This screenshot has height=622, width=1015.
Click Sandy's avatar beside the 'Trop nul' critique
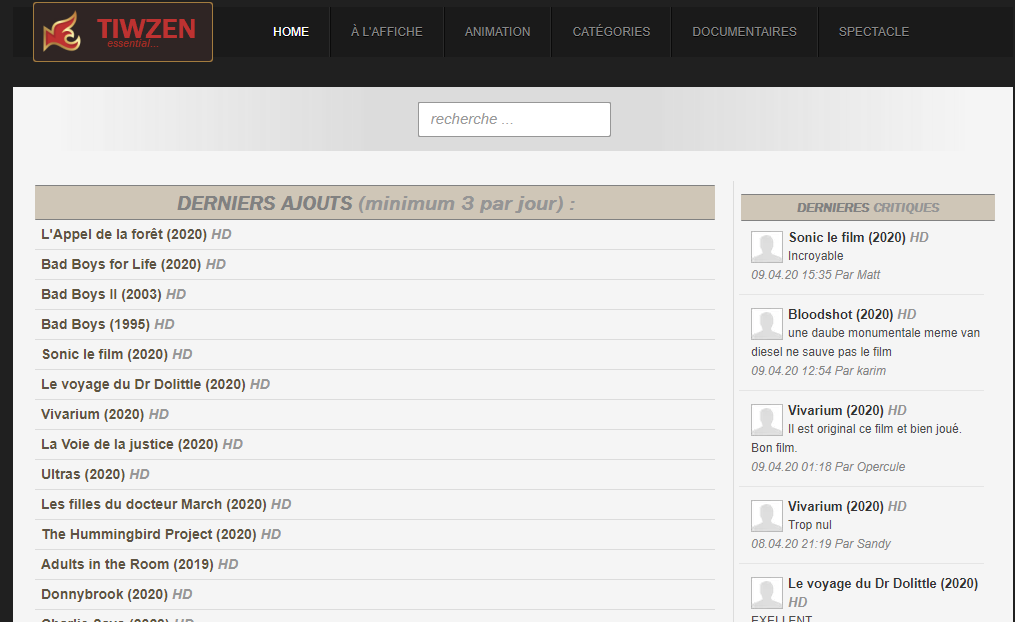[766, 516]
